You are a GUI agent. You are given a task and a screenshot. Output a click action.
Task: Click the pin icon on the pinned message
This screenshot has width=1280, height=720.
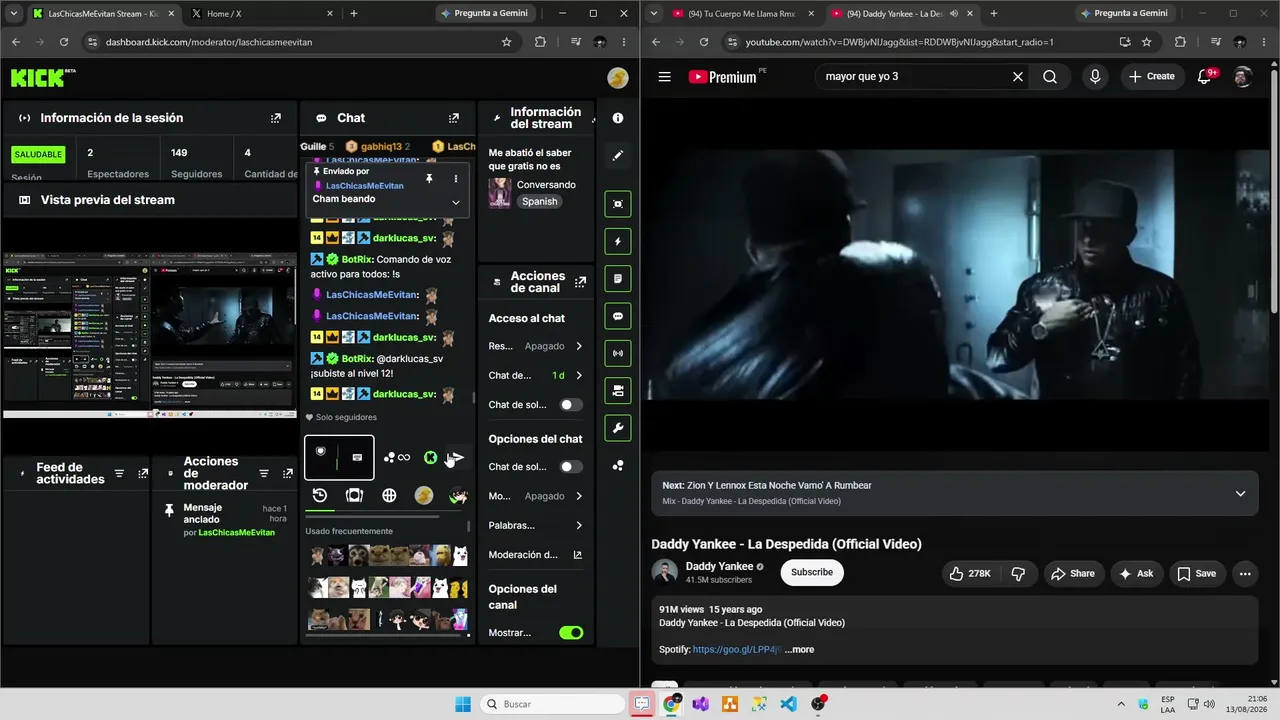(429, 178)
